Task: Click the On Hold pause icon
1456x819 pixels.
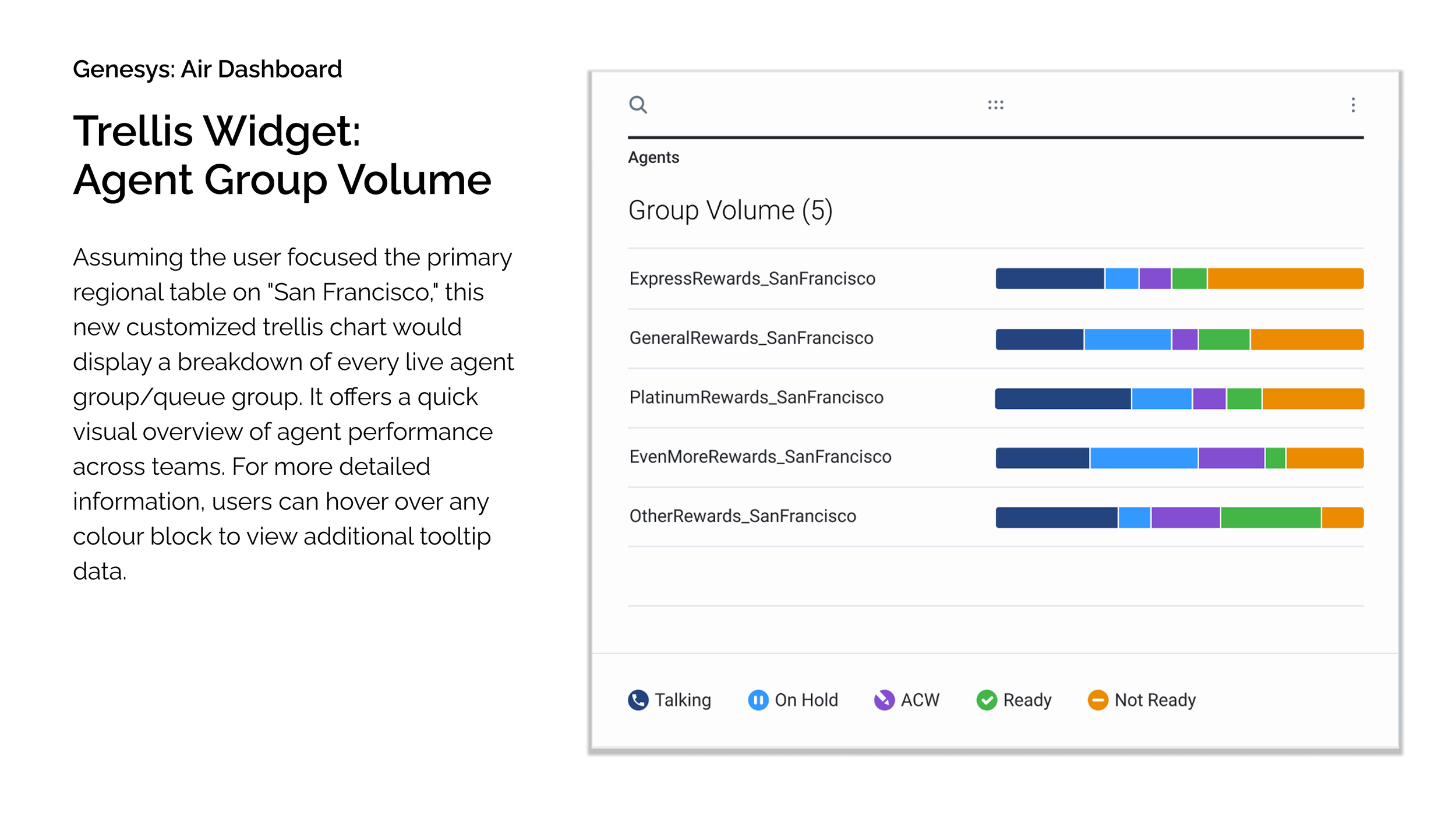Action: 757,700
